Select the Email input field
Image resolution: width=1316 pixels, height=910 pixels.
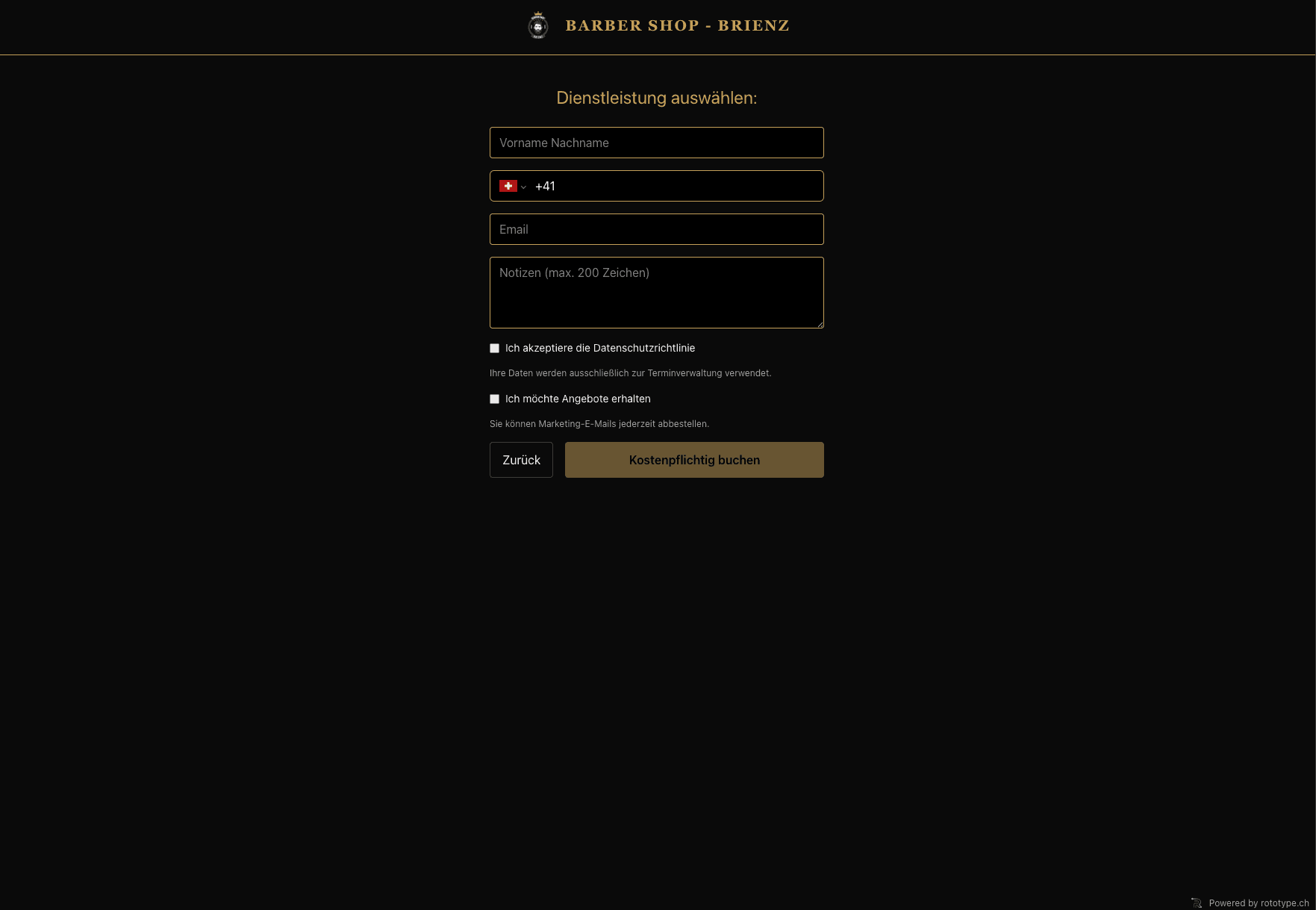(656, 229)
